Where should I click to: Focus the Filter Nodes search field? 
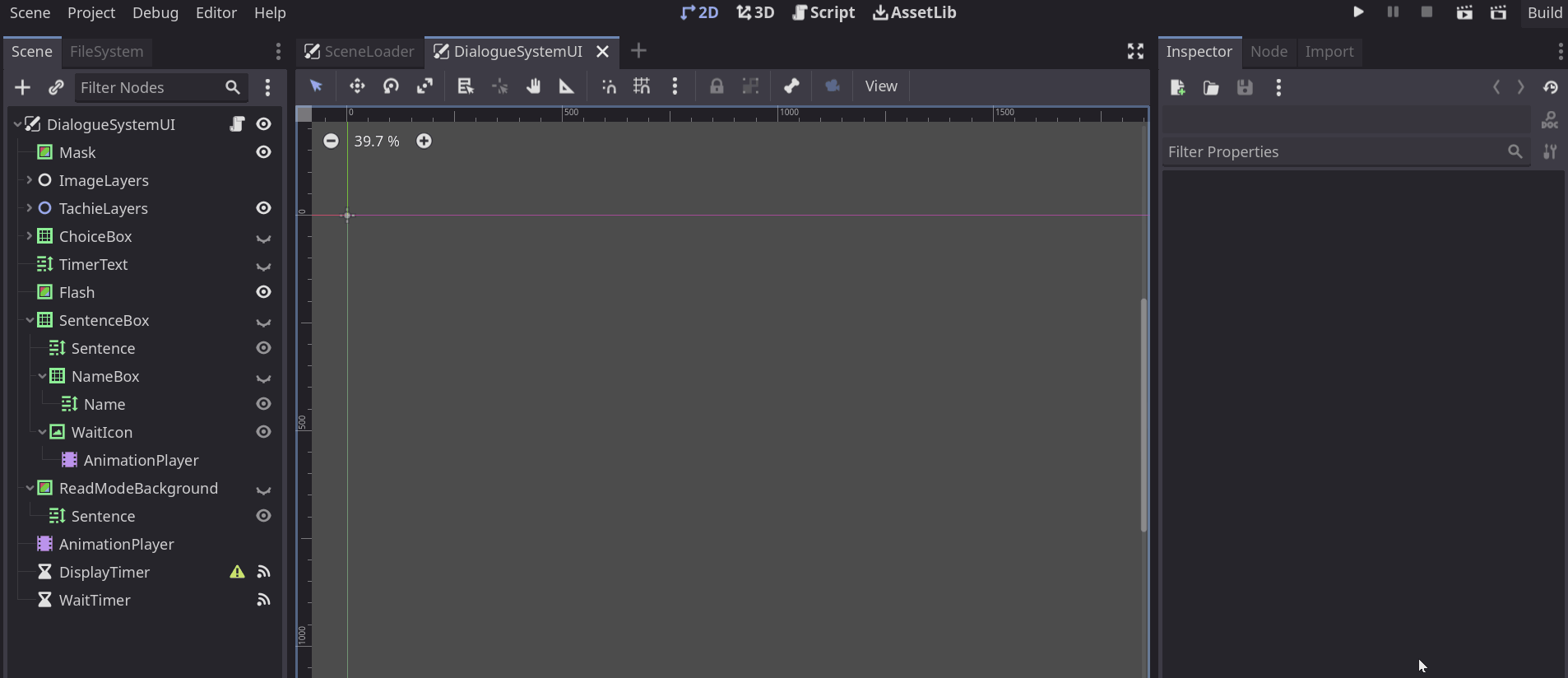160,87
